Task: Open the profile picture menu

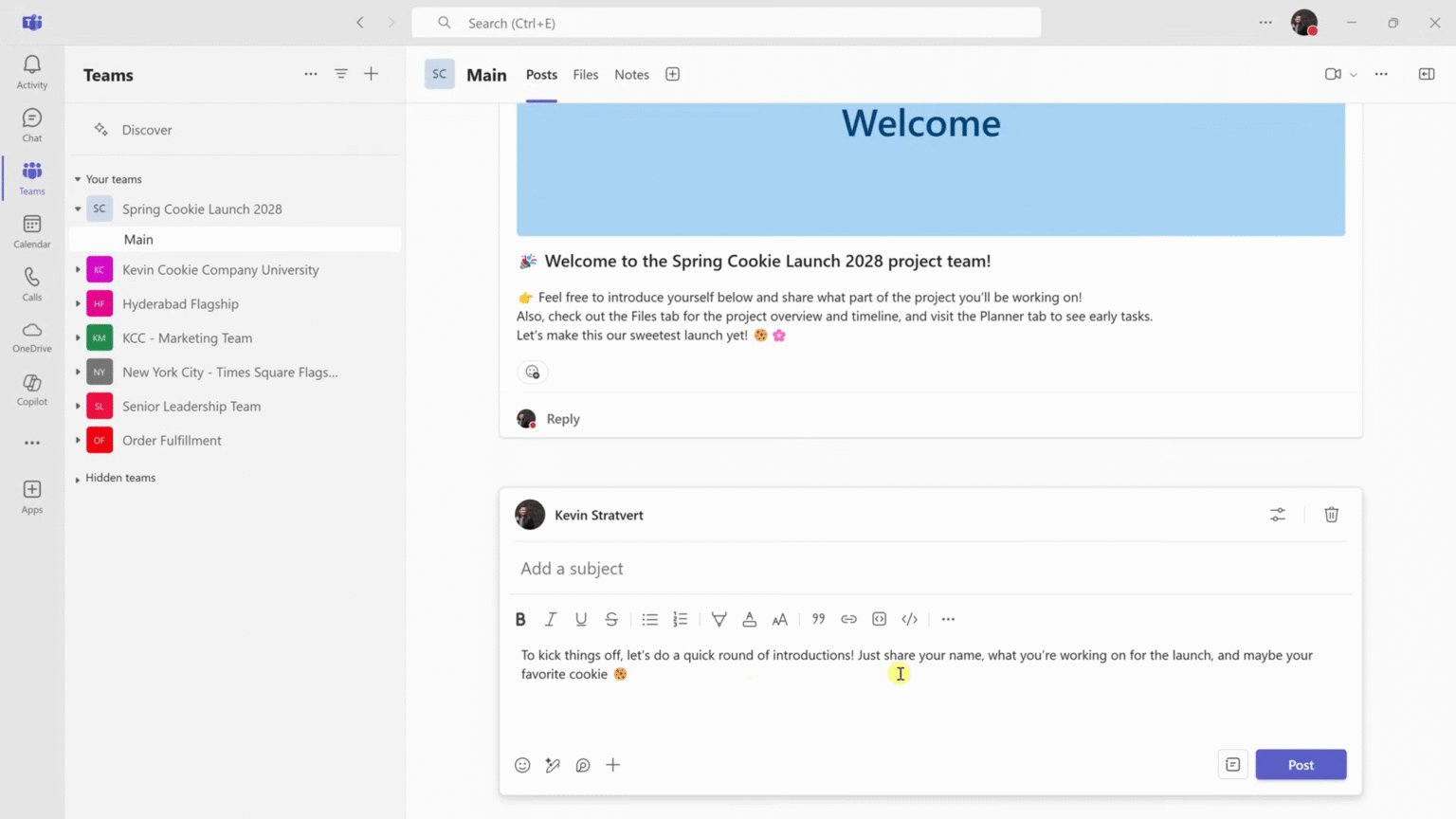Action: tap(1304, 23)
